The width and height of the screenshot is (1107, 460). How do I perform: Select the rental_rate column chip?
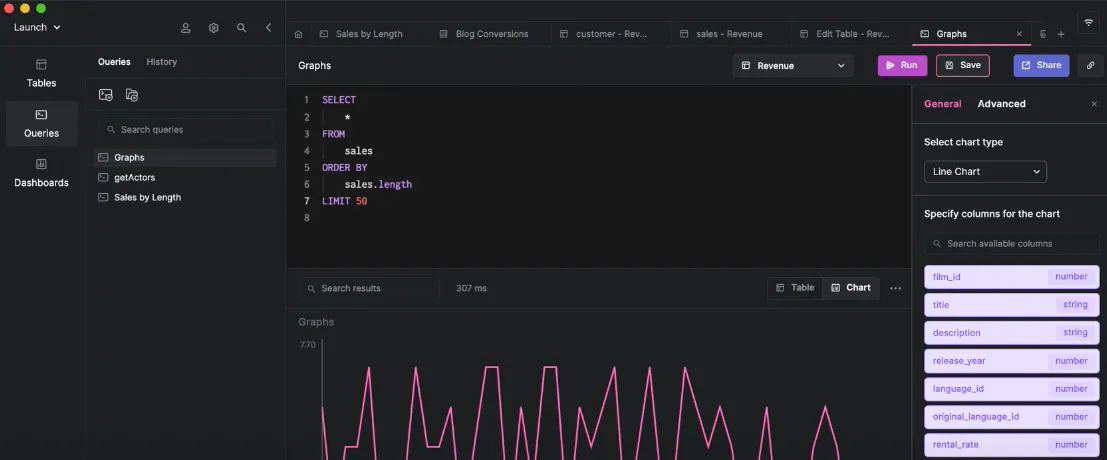point(1011,445)
